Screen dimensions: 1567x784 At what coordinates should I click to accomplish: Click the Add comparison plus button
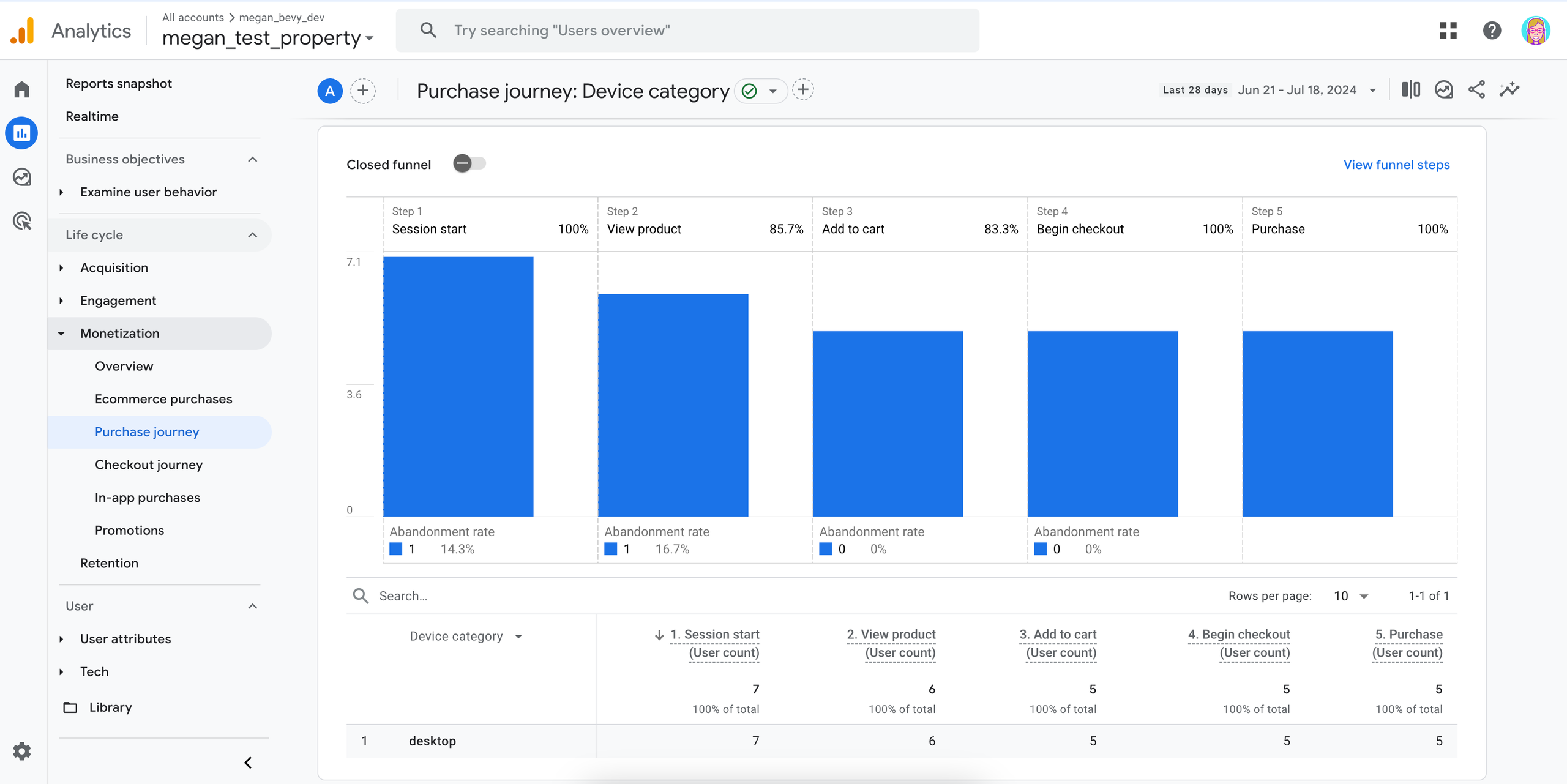pyautogui.click(x=363, y=91)
